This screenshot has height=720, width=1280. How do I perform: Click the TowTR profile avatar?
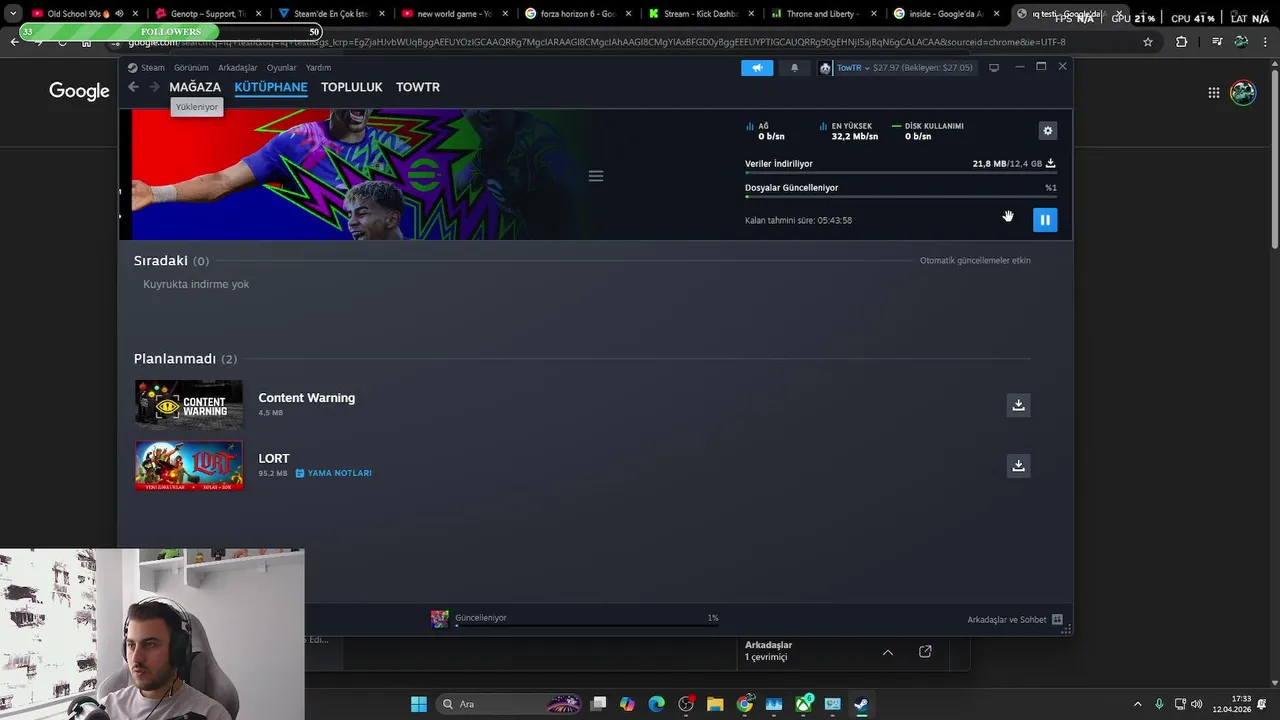pos(826,68)
